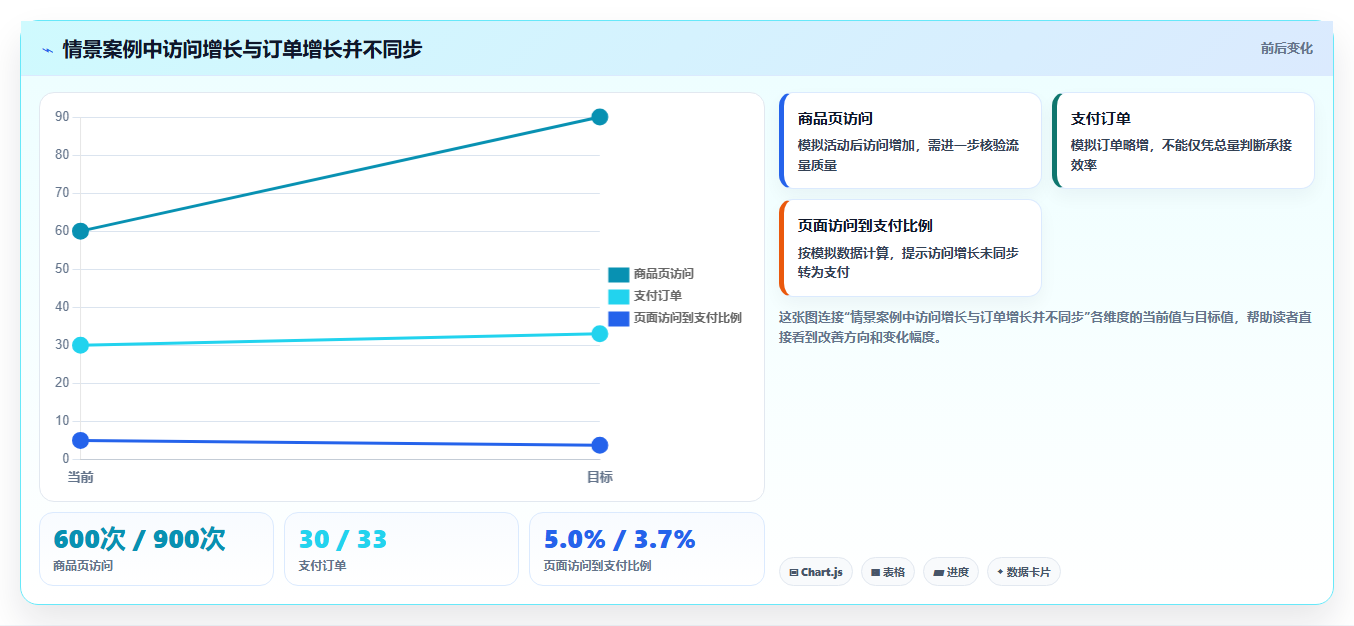Click text 按模拟数据计算，提示访问增长未同步转为支付
Image resolution: width=1354 pixels, height=626 pixels.
click(908, 263)
